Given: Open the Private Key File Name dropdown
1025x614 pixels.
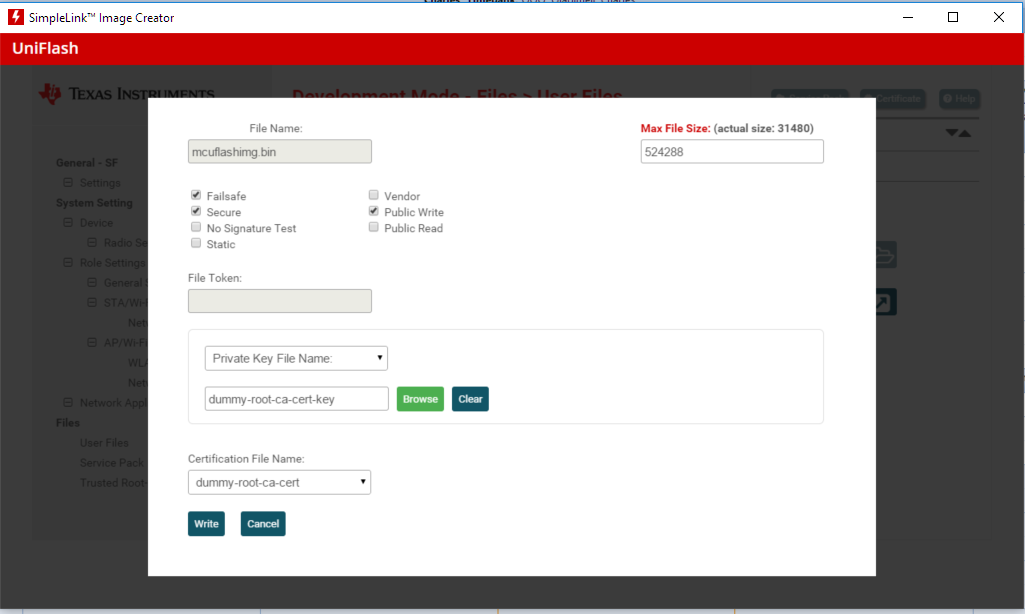Looking at the screenshot, I should click(296, 358).
